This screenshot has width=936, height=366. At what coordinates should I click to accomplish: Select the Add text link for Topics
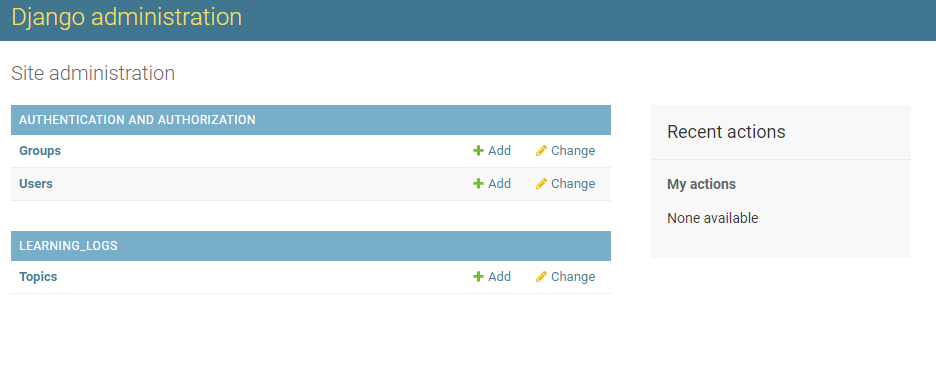(x=500, y=277)
